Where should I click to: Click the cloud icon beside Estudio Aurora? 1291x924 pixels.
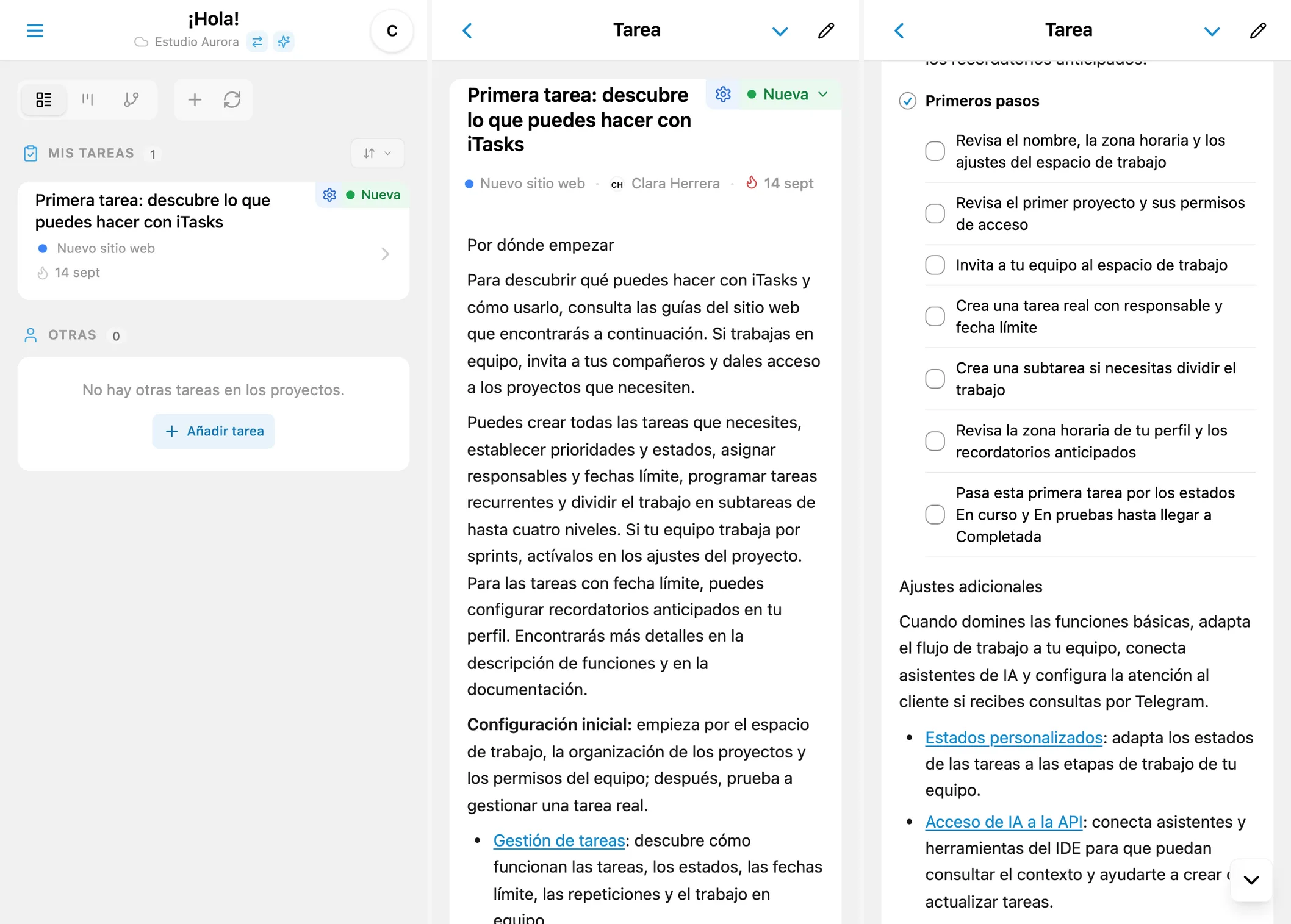click(x=141, y=42)
